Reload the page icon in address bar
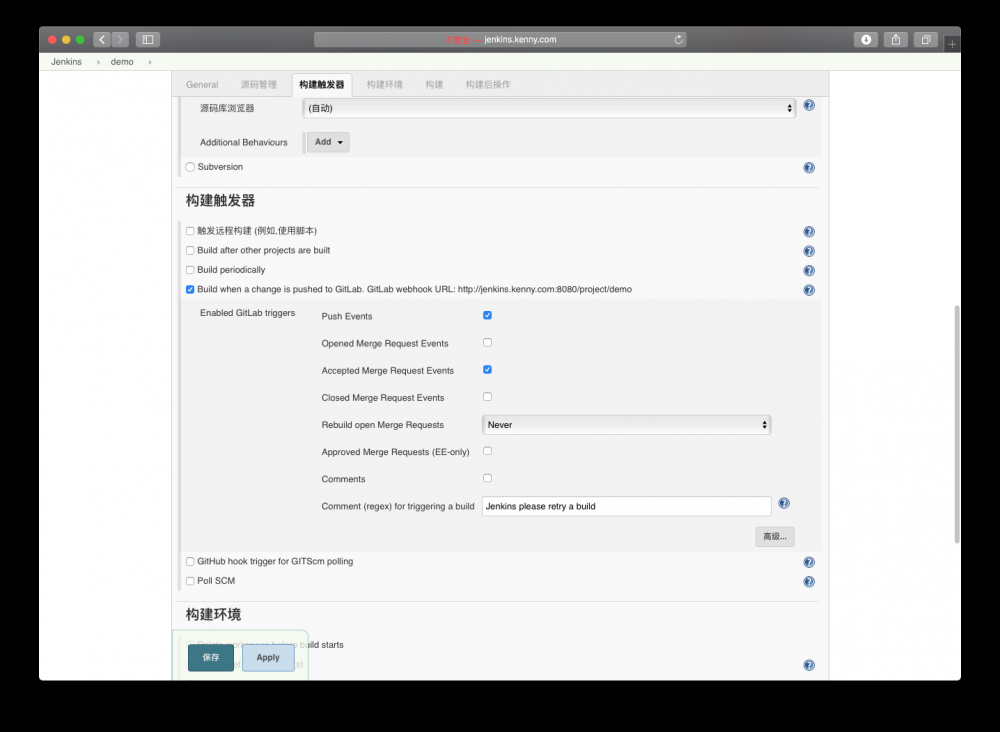Screen dimensions: 1000x732 678,40
